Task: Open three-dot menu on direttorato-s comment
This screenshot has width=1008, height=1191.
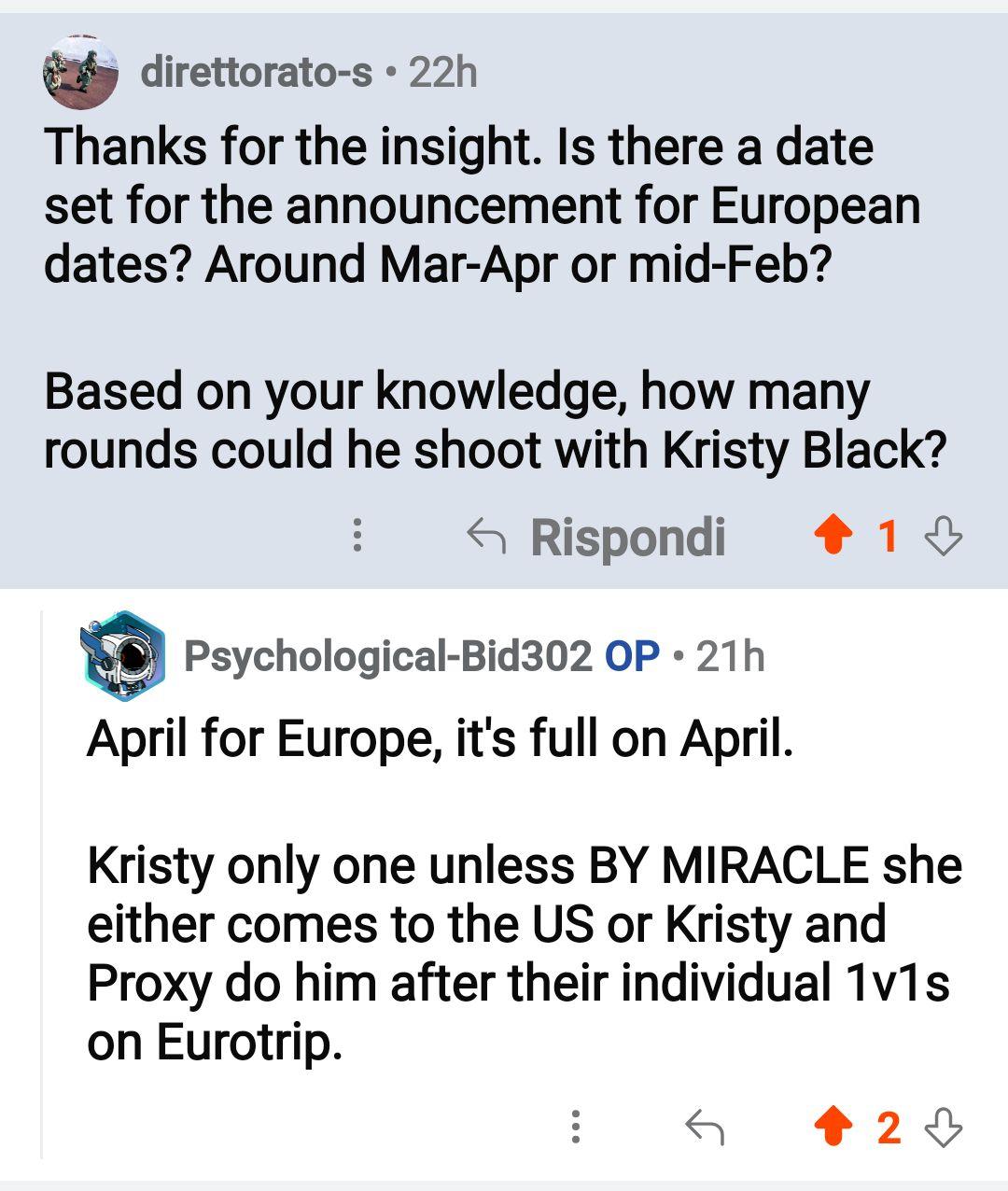Action: [x=357, y=537]
